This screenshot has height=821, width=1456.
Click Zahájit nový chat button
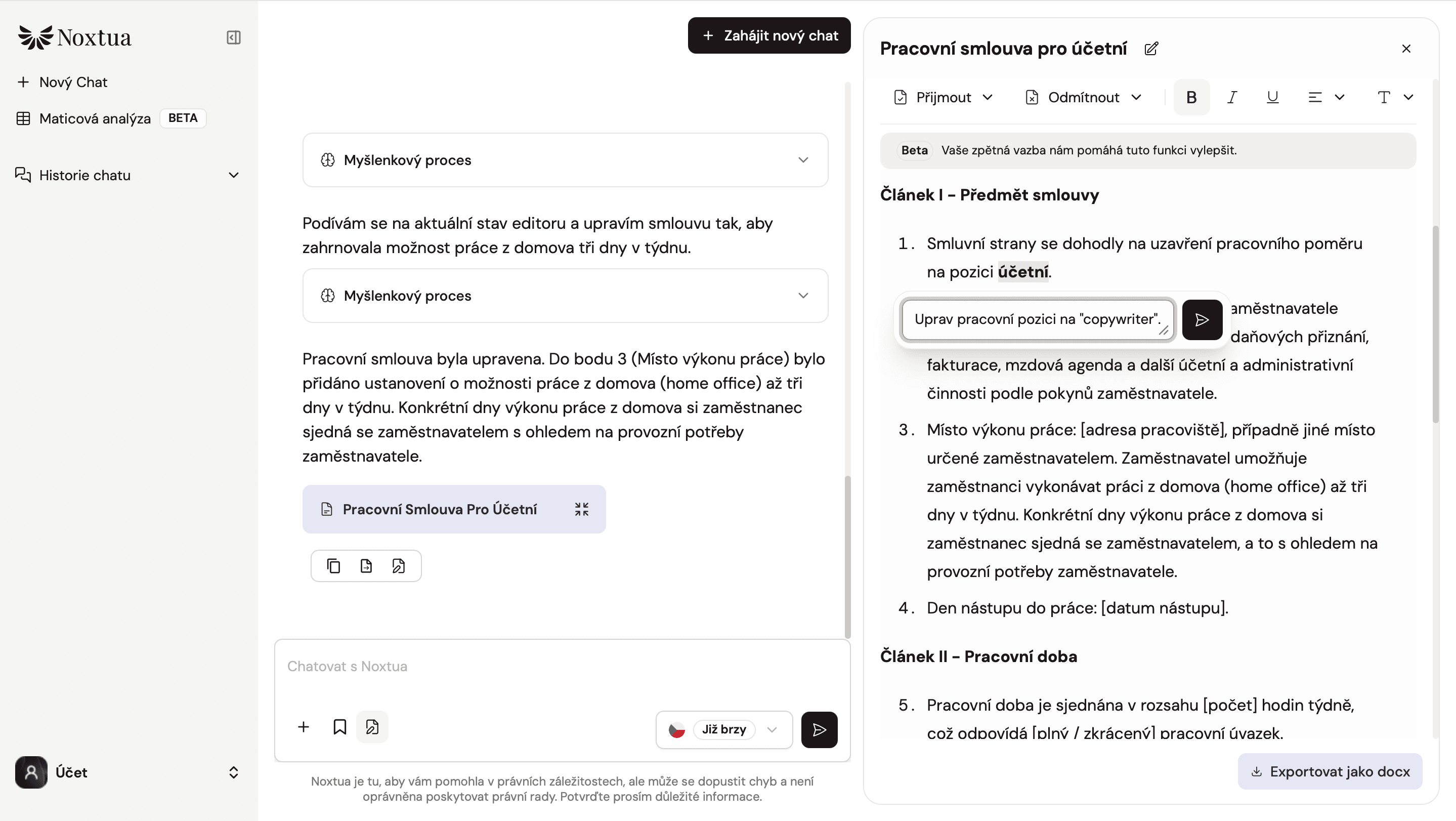[768, 35]
